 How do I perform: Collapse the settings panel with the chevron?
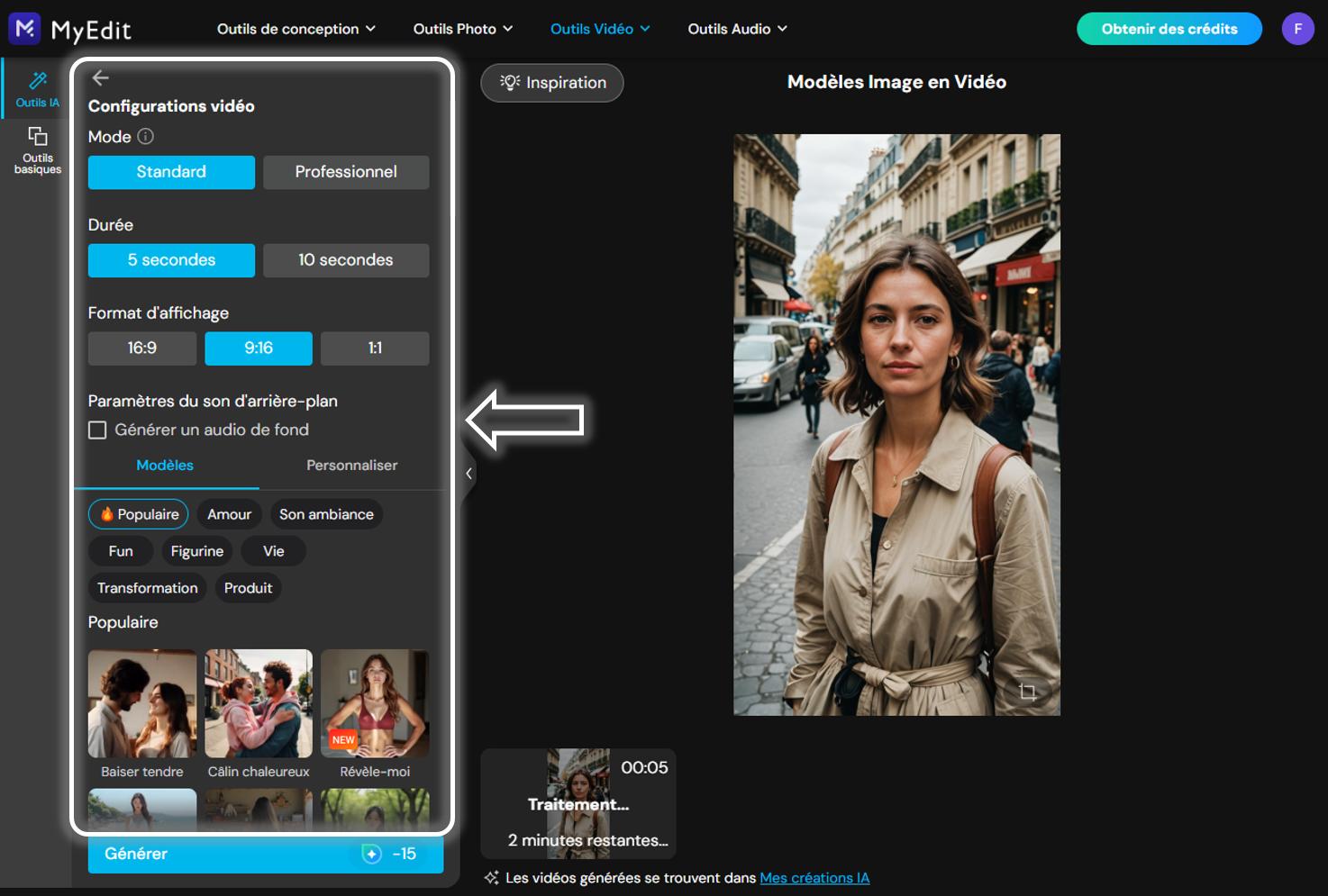(x=468, y=473)
